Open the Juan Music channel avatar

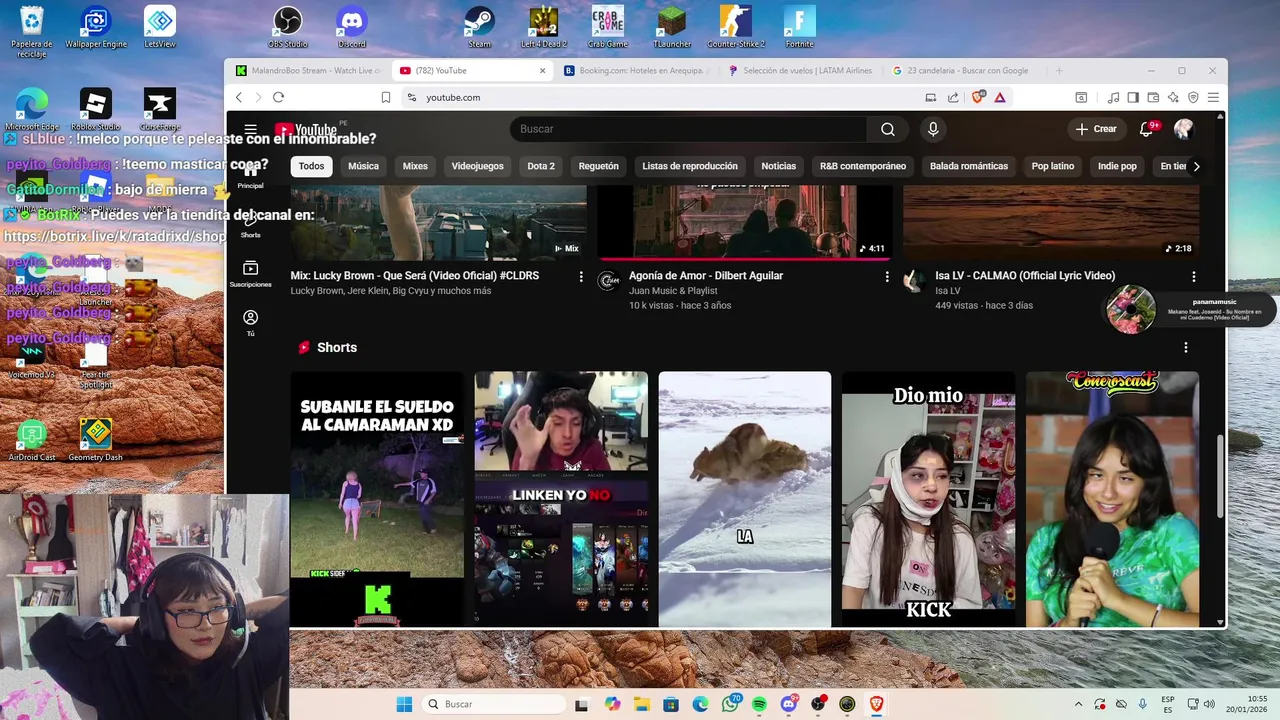coord(608,281)
